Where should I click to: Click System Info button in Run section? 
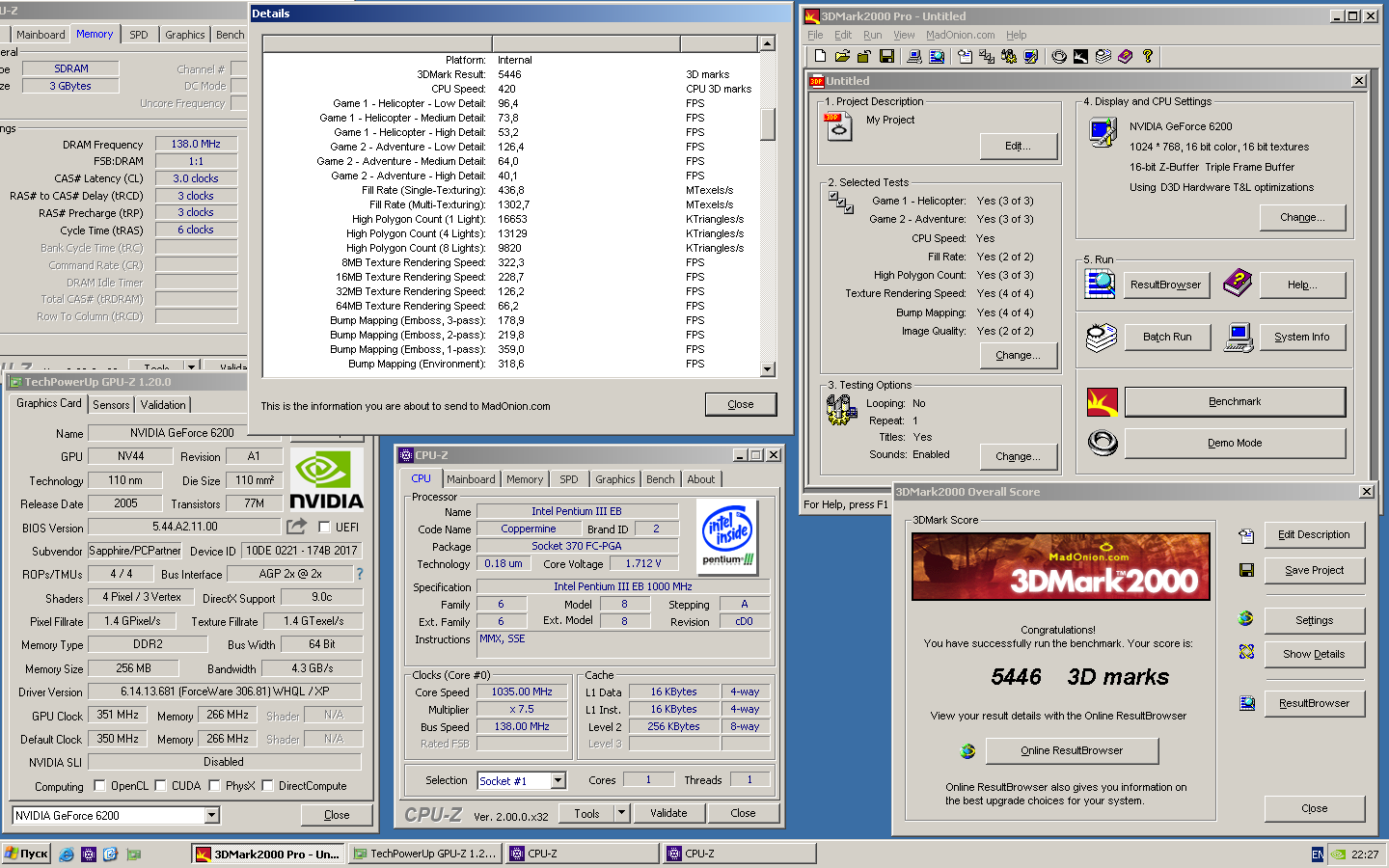[x=1302, y=337]
